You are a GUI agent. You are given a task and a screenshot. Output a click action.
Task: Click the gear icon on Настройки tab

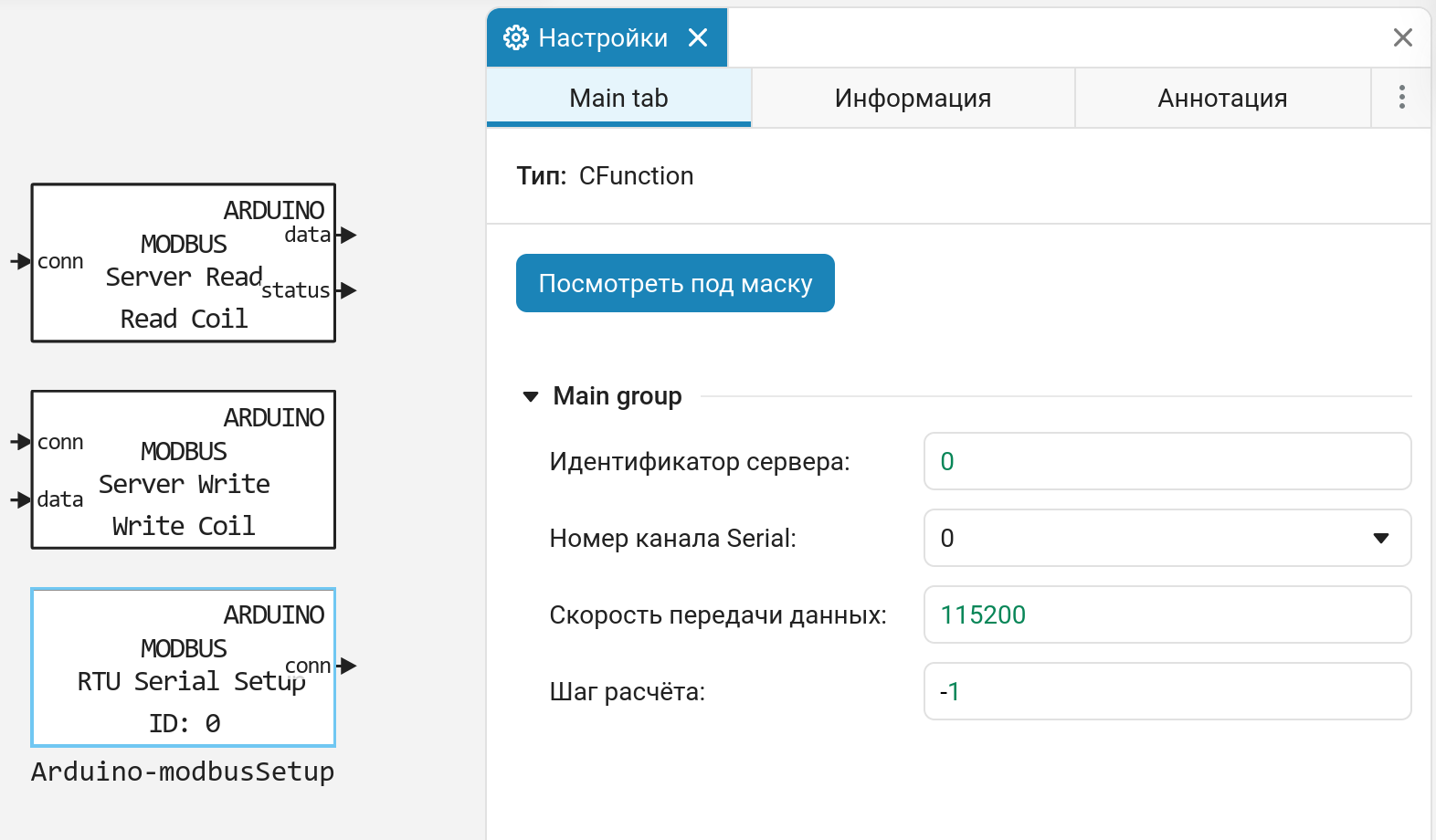click(x=516, y=37)
